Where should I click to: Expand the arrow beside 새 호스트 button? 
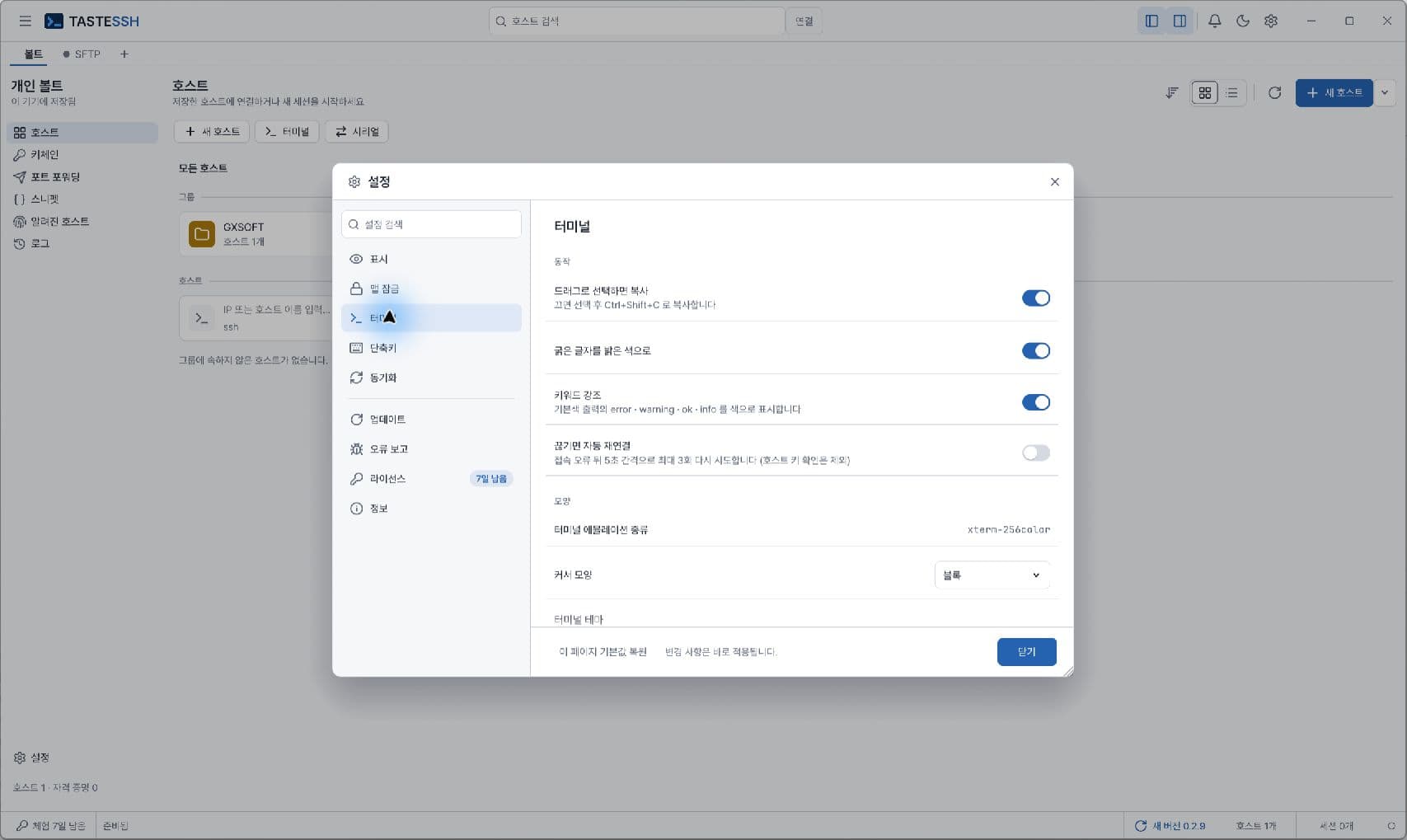click(1385, 92)
